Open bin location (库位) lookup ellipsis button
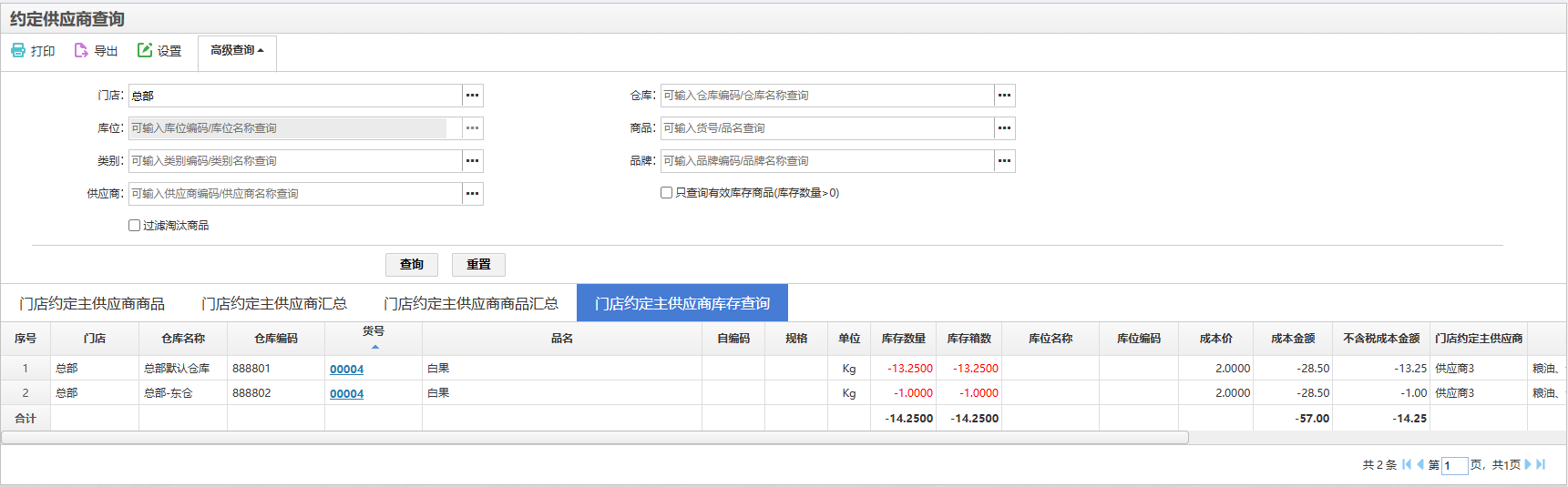The width and height of the screenshot is (1568, 487). tap(472, 128)
